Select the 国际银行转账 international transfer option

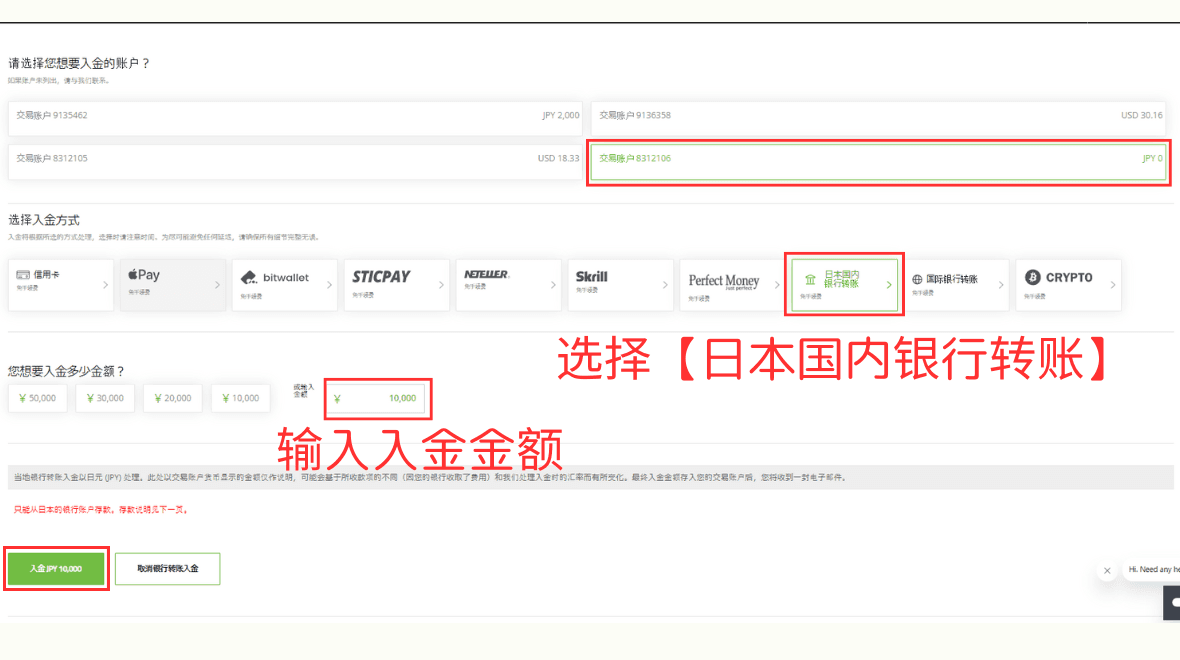pyautogui.click(x=956, y=284)
